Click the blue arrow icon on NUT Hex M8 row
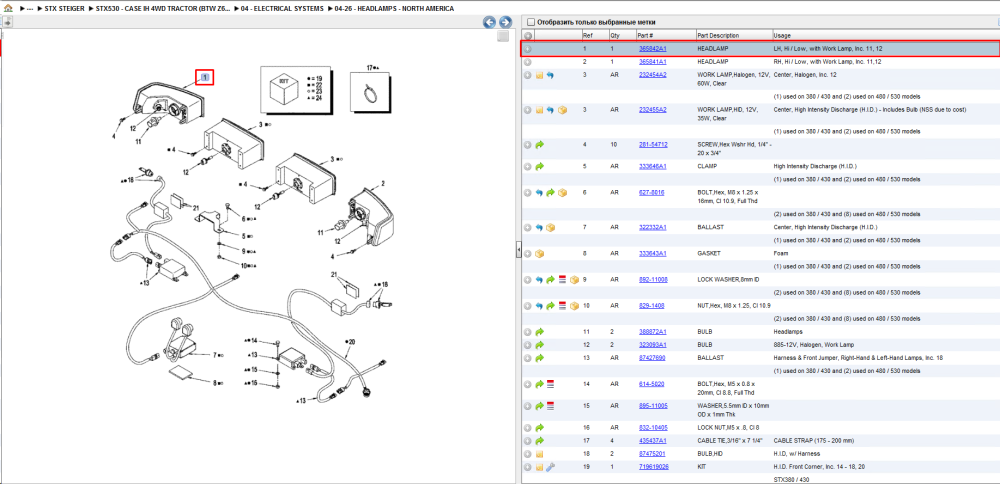 coord(540,306)
